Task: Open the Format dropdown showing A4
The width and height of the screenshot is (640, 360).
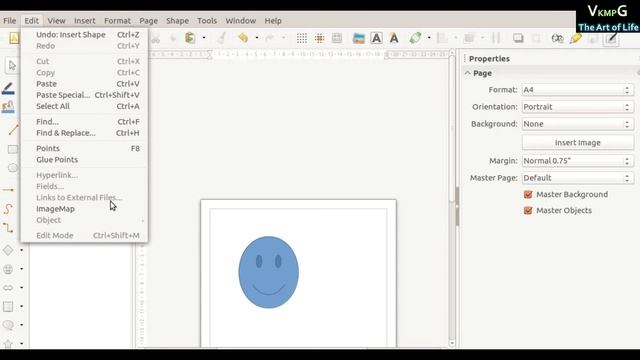Action: pyautogui.click(x=578, y=90)
